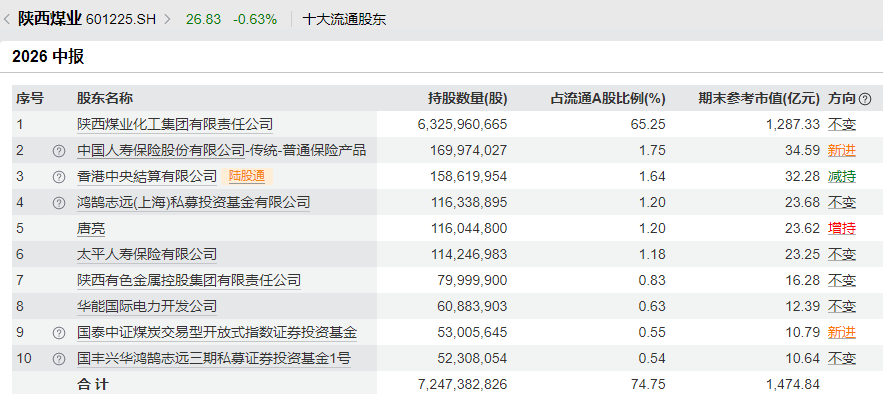This screenshot has height=394, width=883.
Task: Open shareholder 香港中央结算有限公司
Action: (x=146, y=176)
